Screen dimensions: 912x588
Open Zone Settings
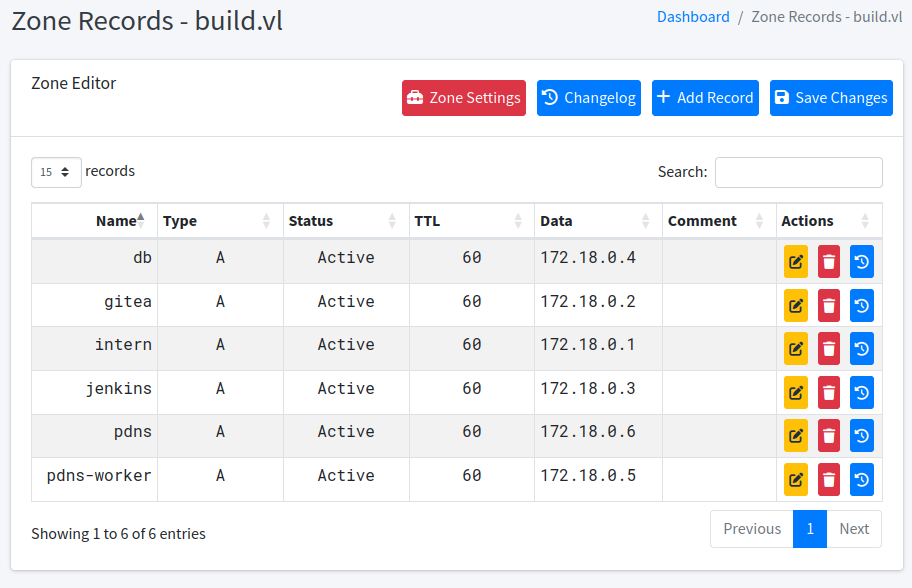pos(464,98)
